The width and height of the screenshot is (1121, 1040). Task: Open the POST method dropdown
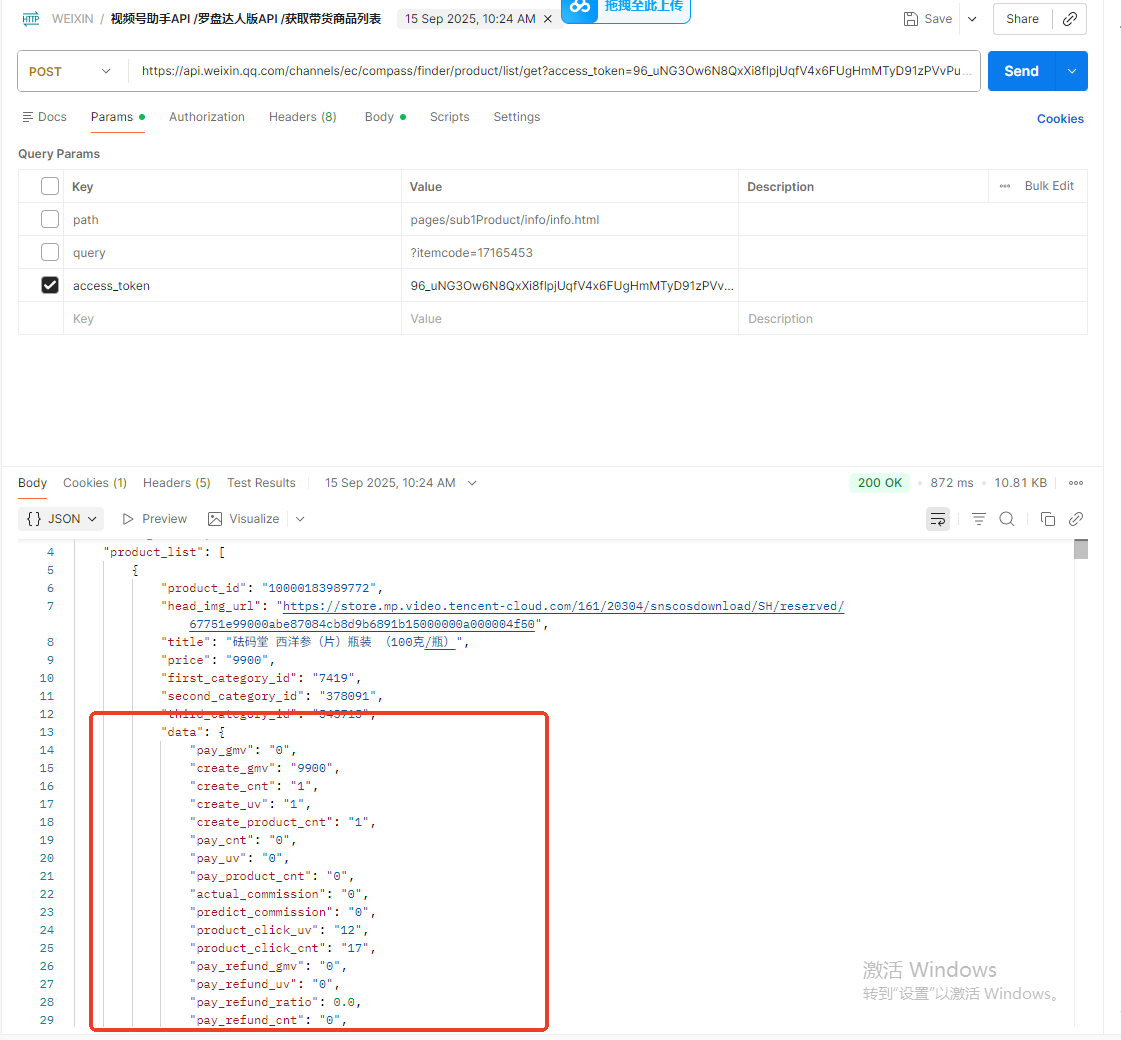[70, 71]
